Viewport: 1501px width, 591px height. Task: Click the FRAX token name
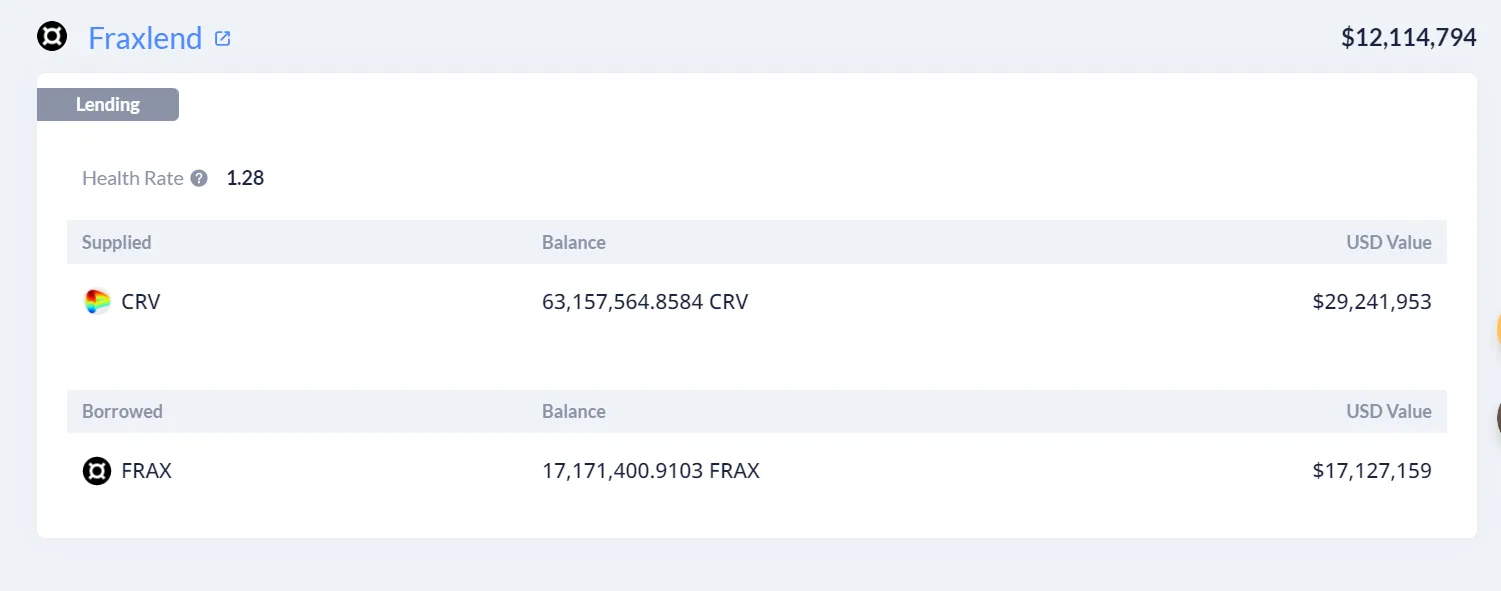pos(146,471)
